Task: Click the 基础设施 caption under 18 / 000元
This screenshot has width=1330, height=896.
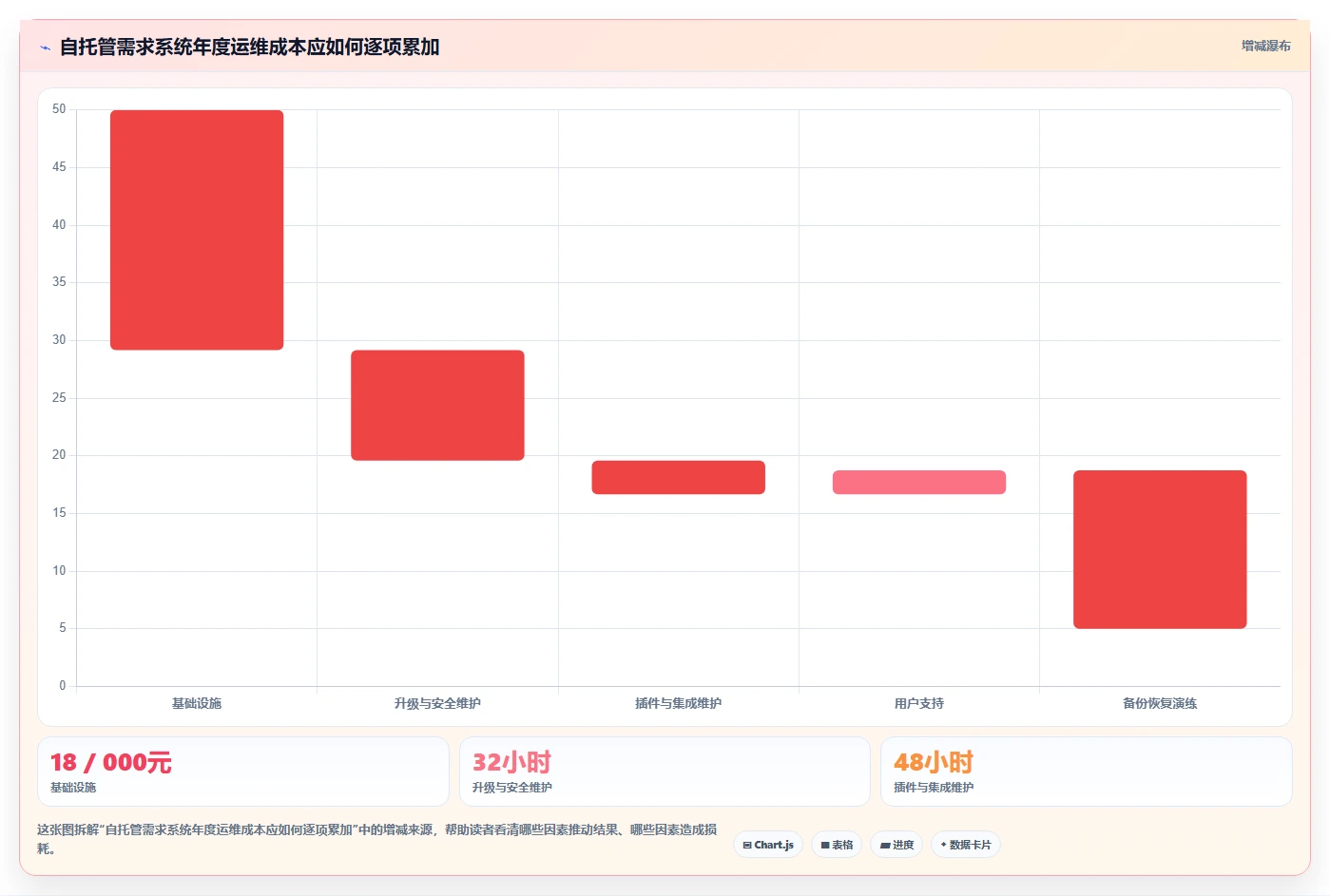Action: [73, 788]
